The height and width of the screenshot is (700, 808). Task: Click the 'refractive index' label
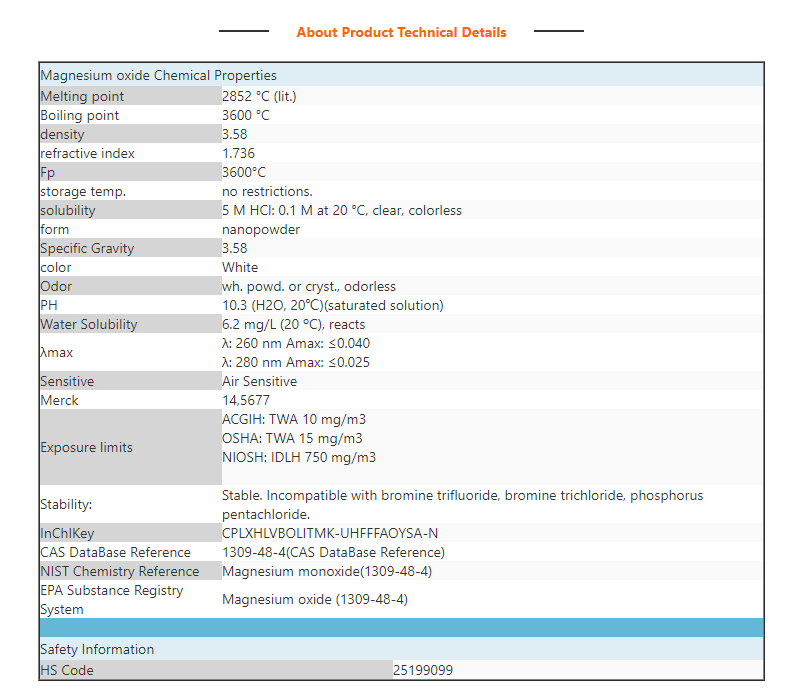point(87,154)
